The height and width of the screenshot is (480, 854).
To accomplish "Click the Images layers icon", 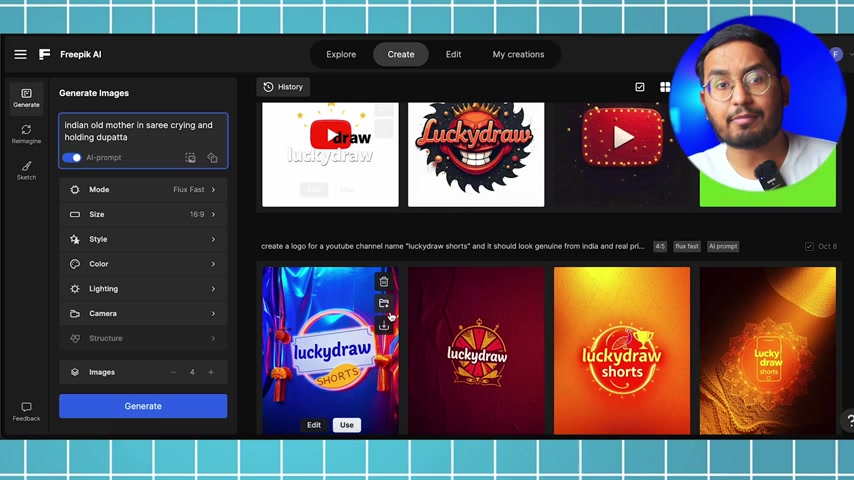I will click(75, 372).
